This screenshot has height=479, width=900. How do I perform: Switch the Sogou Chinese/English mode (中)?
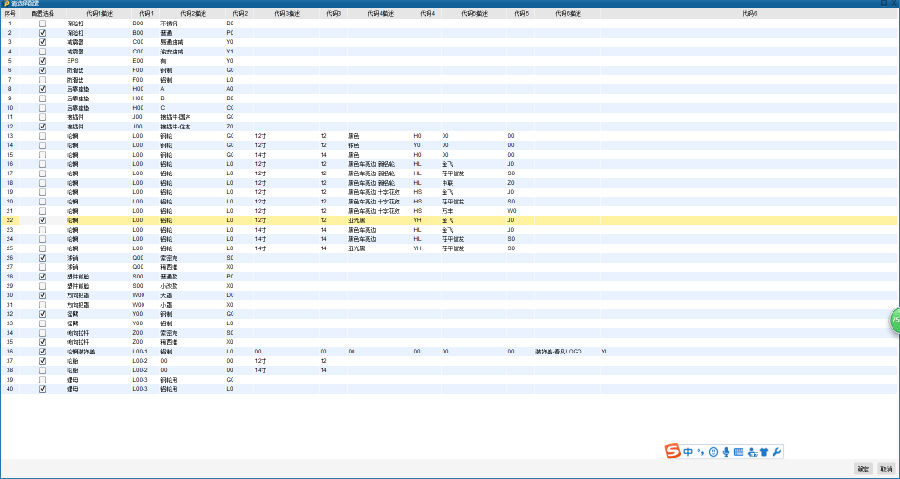coord(688,452)
